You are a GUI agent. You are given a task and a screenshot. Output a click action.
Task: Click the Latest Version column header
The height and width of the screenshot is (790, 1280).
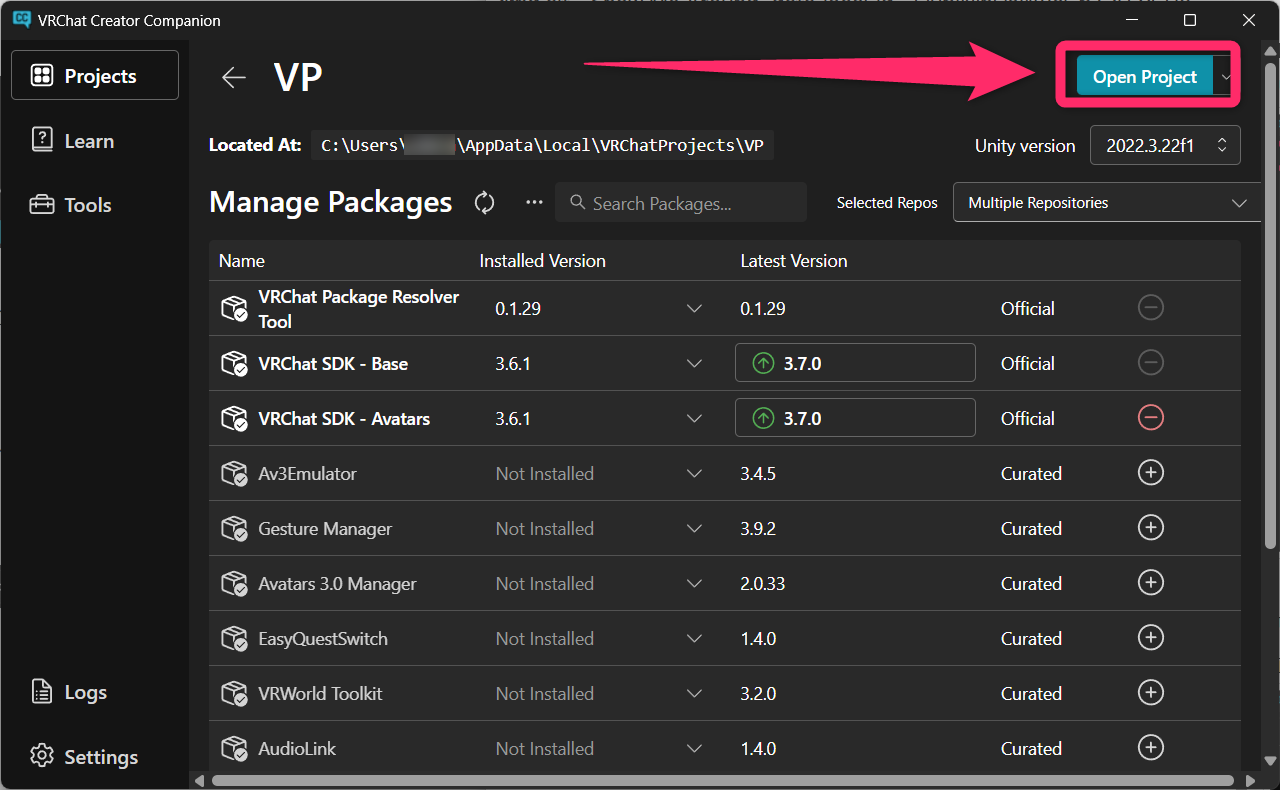[794, 261]
